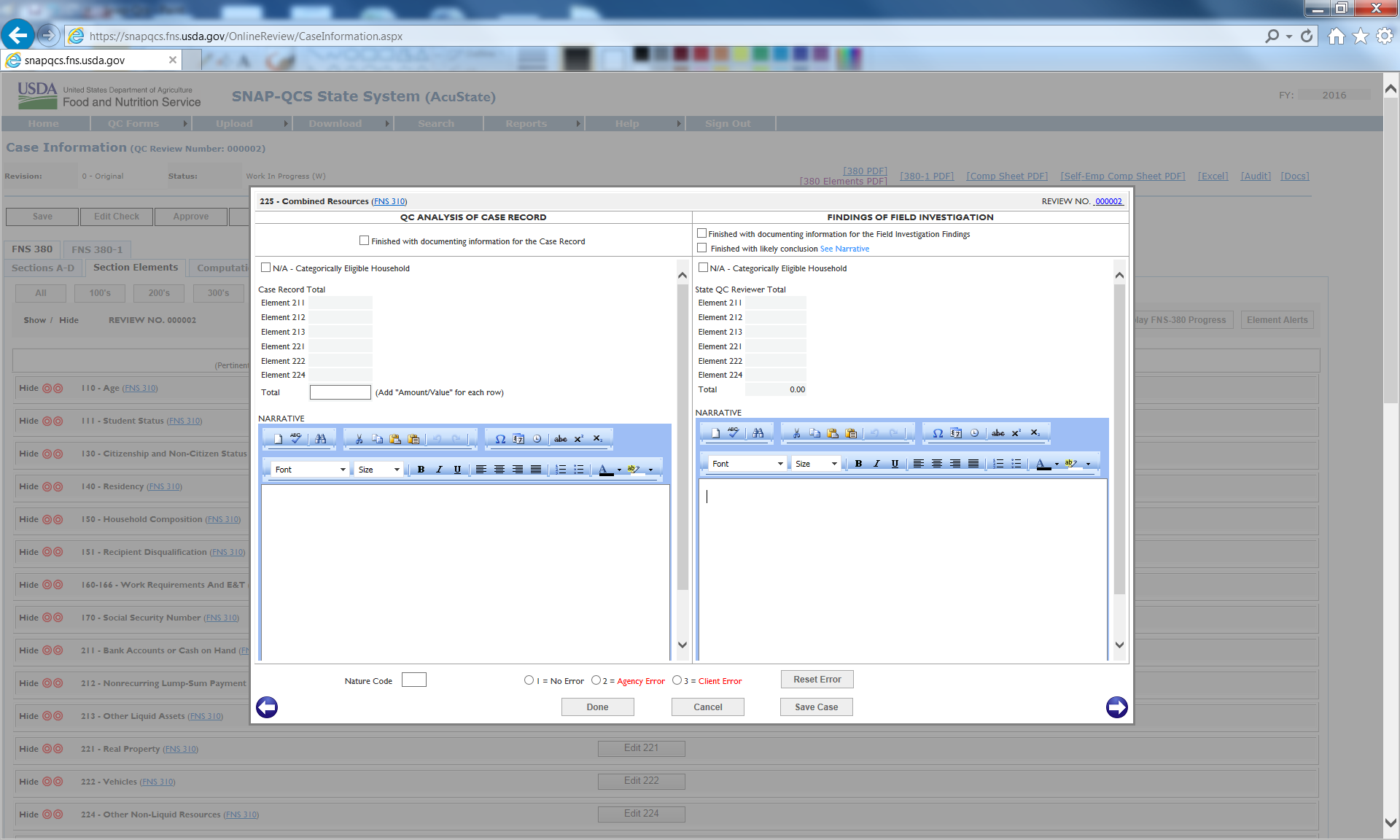Apply strikethrough in left narrative editor
This screenshot has height=840, width=1400.
[x=560, y=439]
